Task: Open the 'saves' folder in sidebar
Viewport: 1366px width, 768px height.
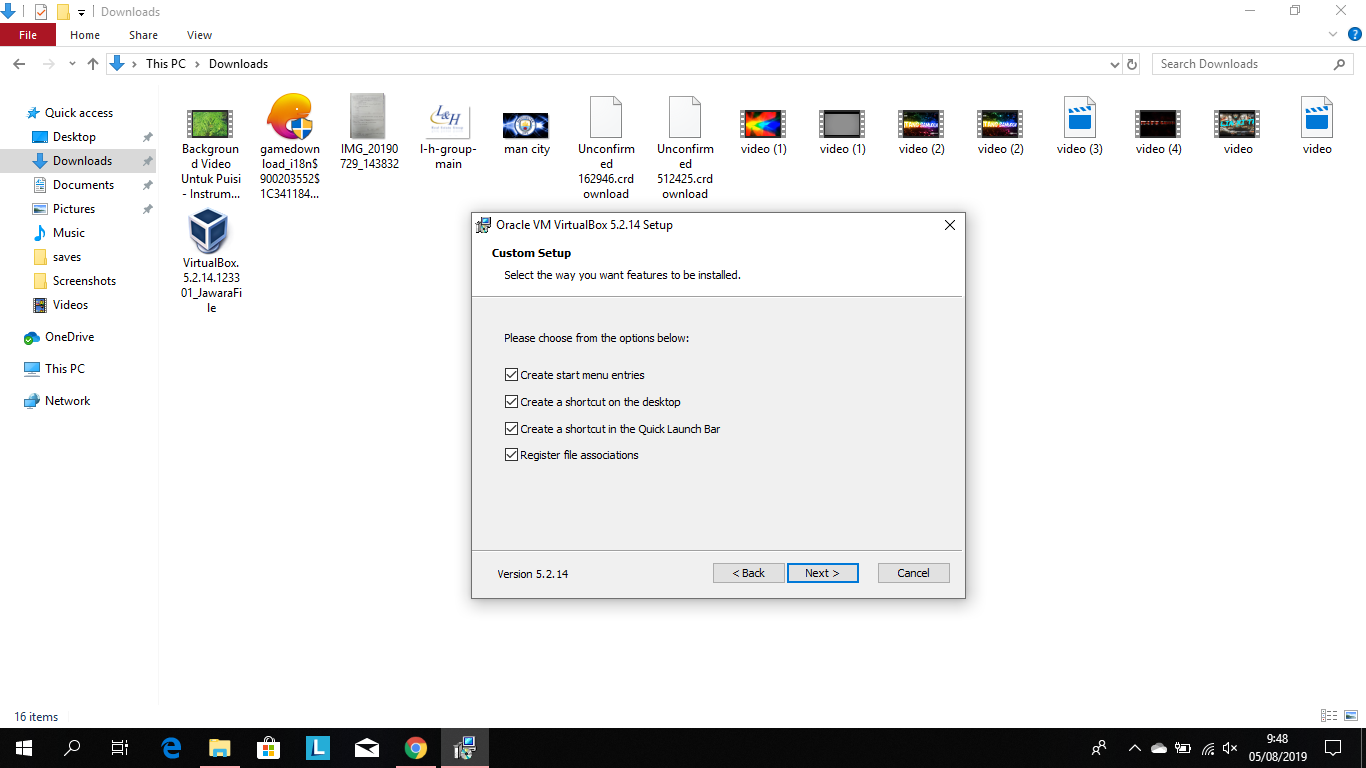Action: [67, 257]
